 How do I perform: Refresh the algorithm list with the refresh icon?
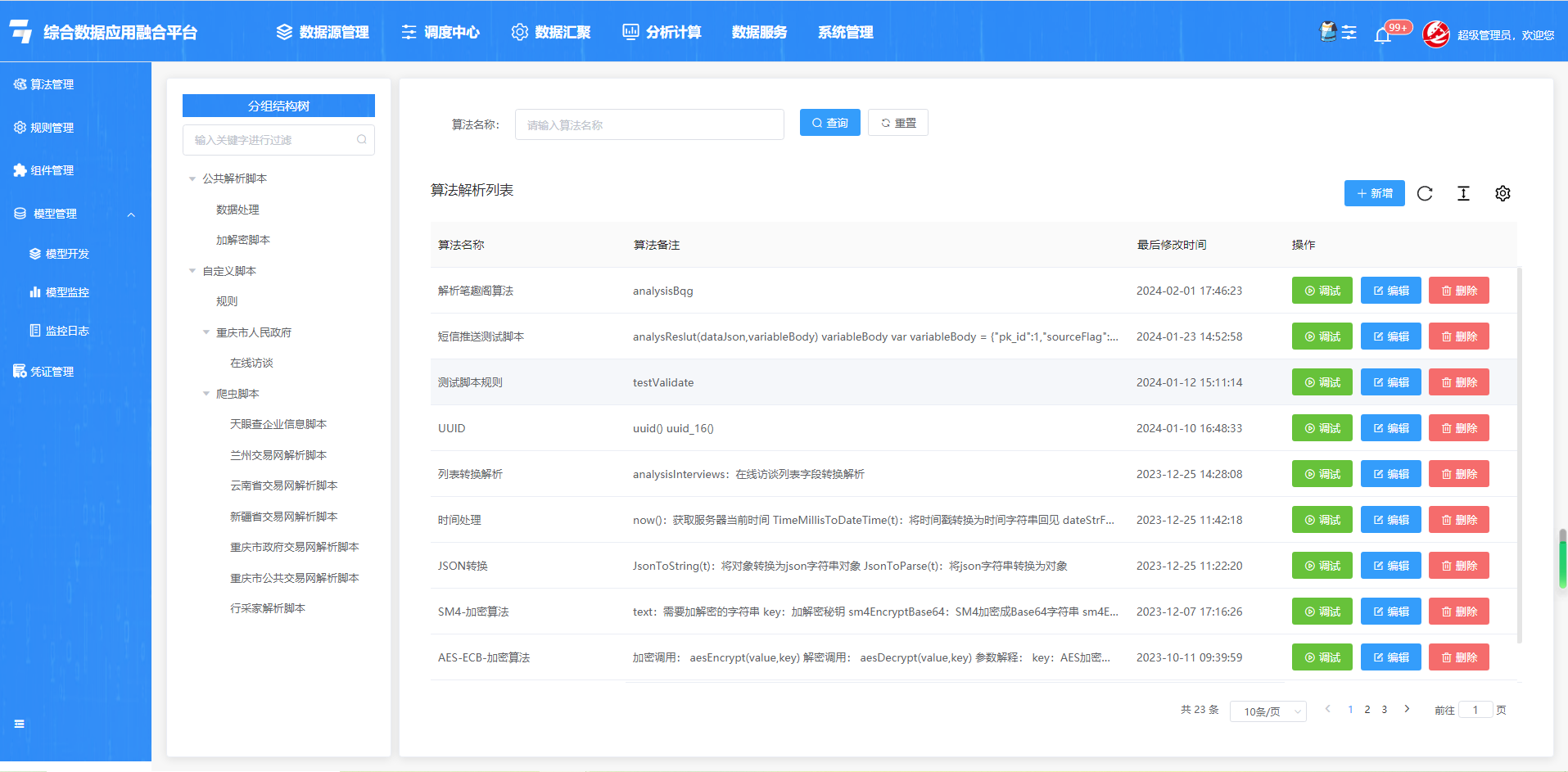(1425, 193)
